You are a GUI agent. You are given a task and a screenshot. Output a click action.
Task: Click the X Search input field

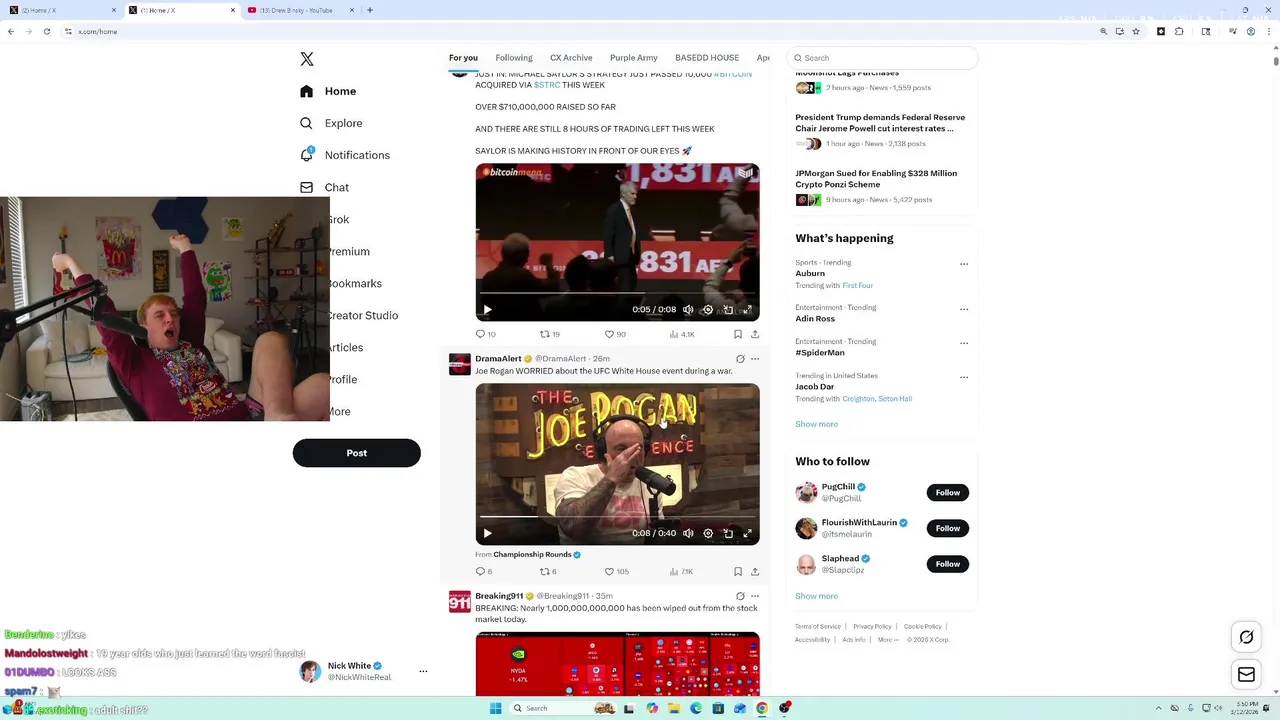tap(882, 58)
